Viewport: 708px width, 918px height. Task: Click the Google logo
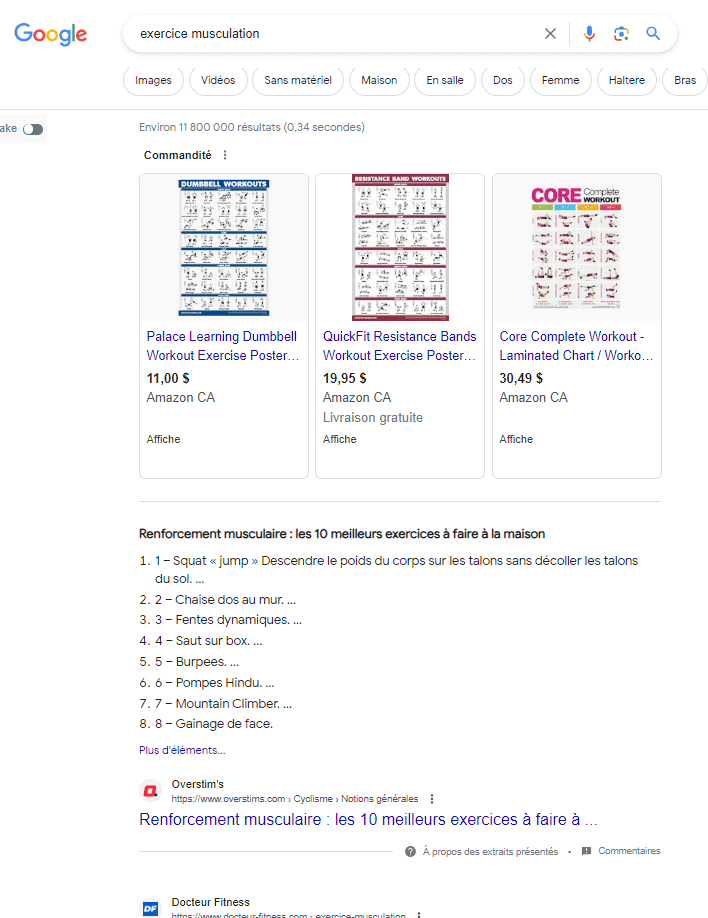pos(50,34)
